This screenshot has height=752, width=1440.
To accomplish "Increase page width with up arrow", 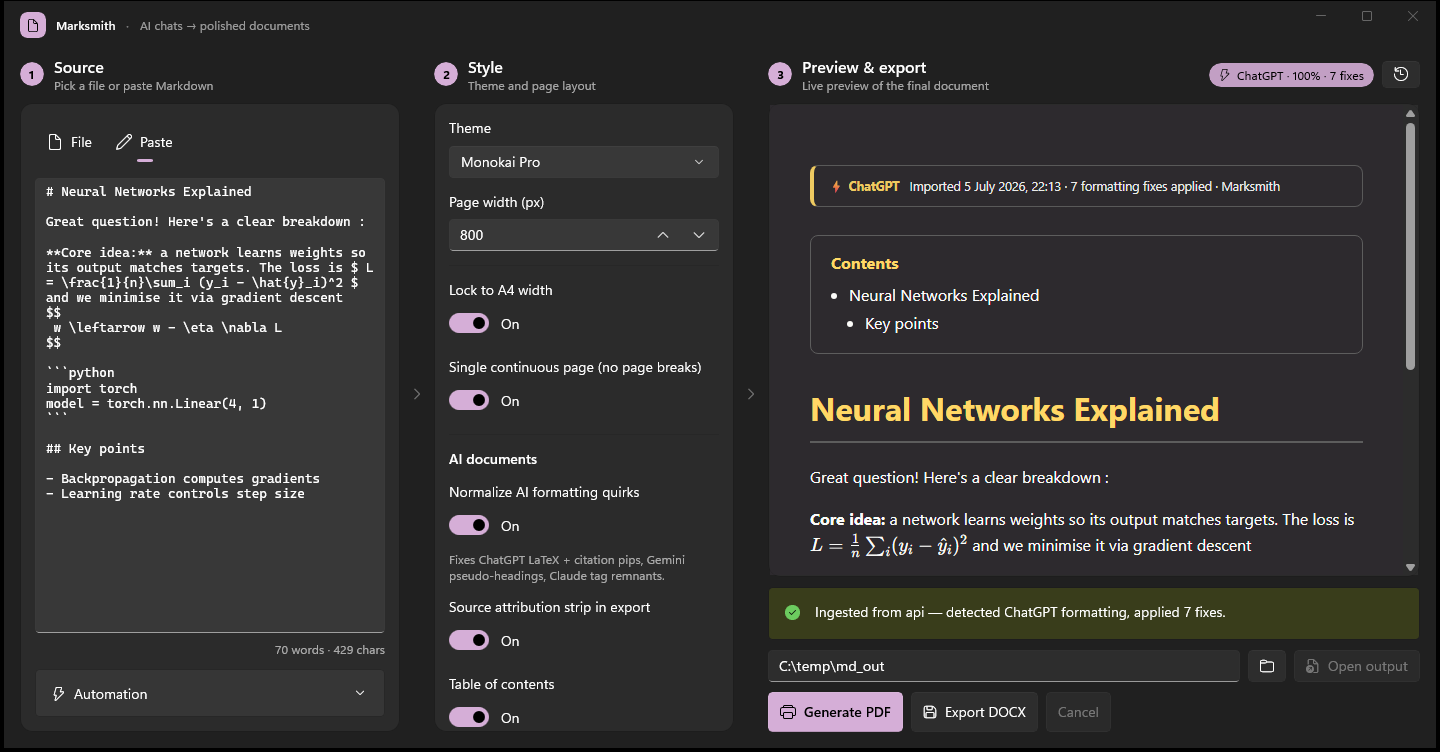I will (x=662, y=235).
